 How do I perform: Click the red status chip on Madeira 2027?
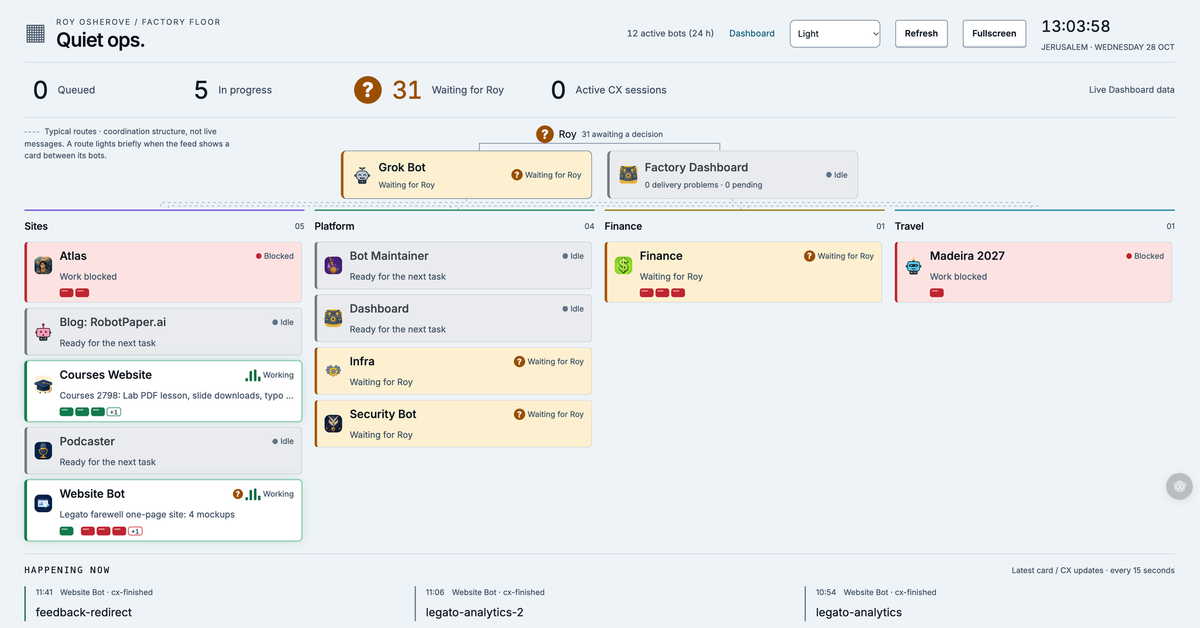937,293
